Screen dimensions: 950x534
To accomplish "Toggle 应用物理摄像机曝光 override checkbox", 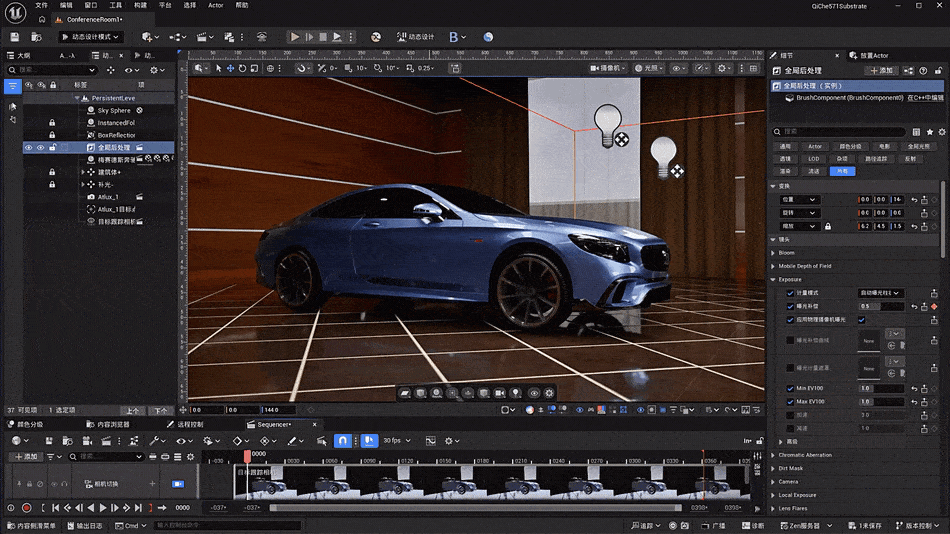I will pos(790,319).
